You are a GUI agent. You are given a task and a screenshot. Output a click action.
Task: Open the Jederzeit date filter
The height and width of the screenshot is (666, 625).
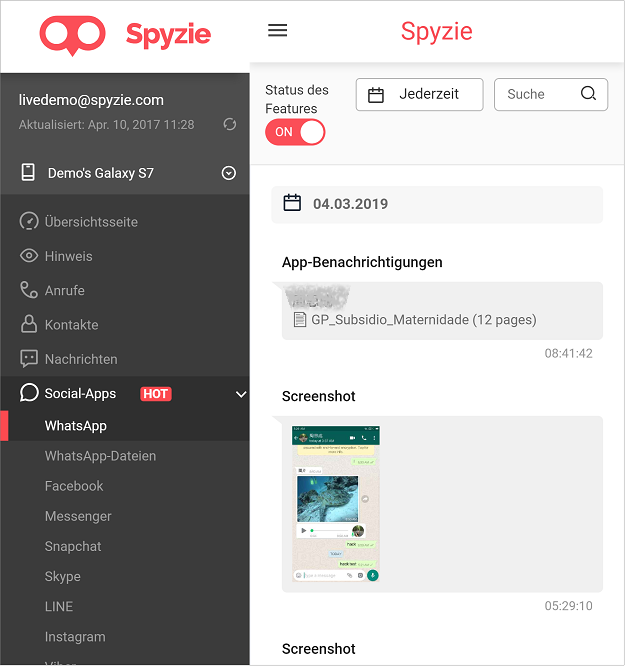click(x=419, y=94)
